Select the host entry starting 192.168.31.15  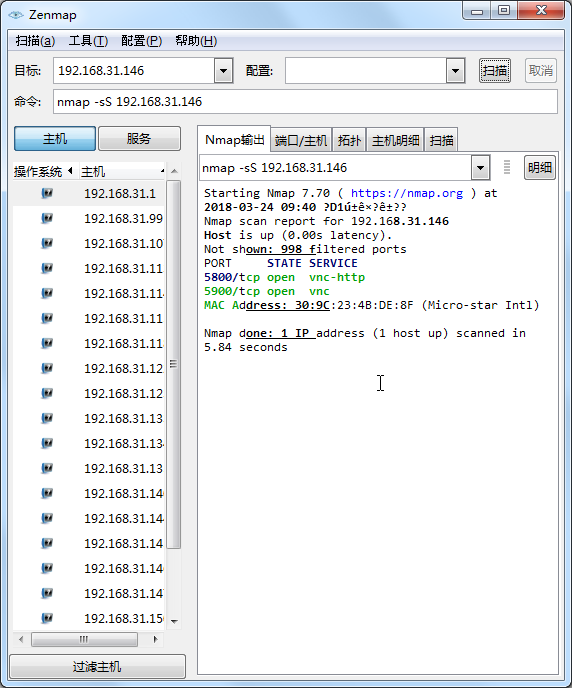click(x=123, y=619)
